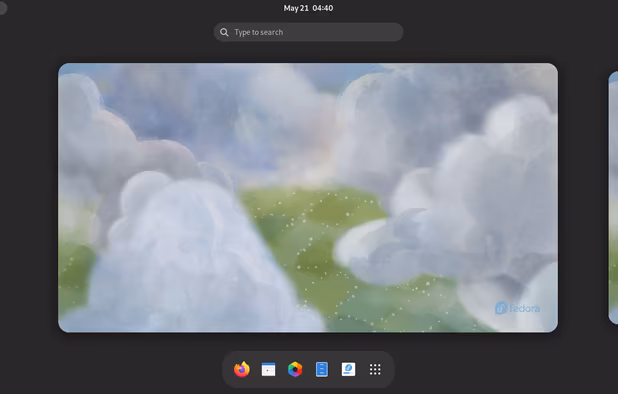Open the May 21 04:40 clock menu
Screen dimensions: 618x394
308,8
